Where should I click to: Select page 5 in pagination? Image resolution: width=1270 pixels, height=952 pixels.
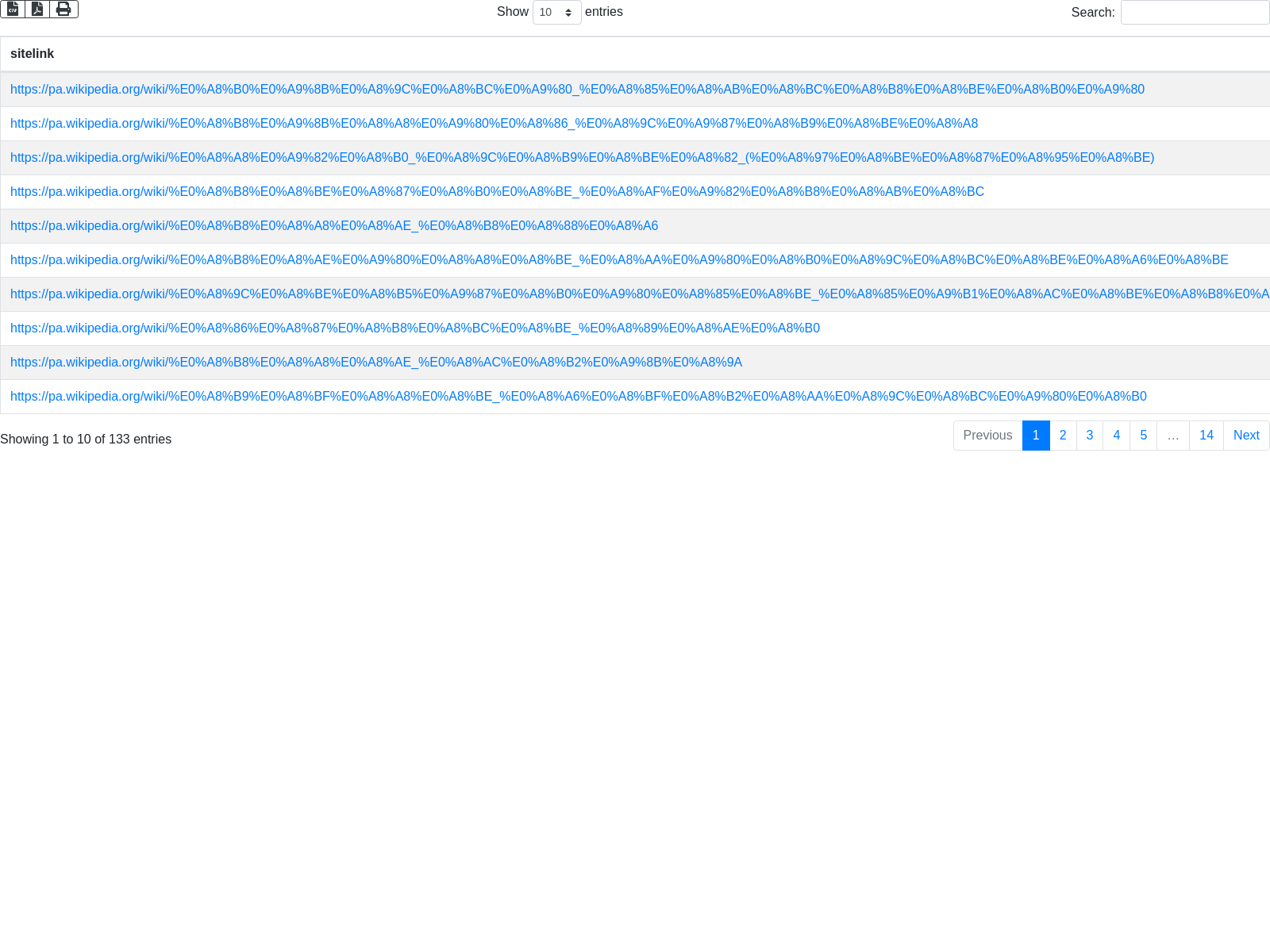point(1144,436)
